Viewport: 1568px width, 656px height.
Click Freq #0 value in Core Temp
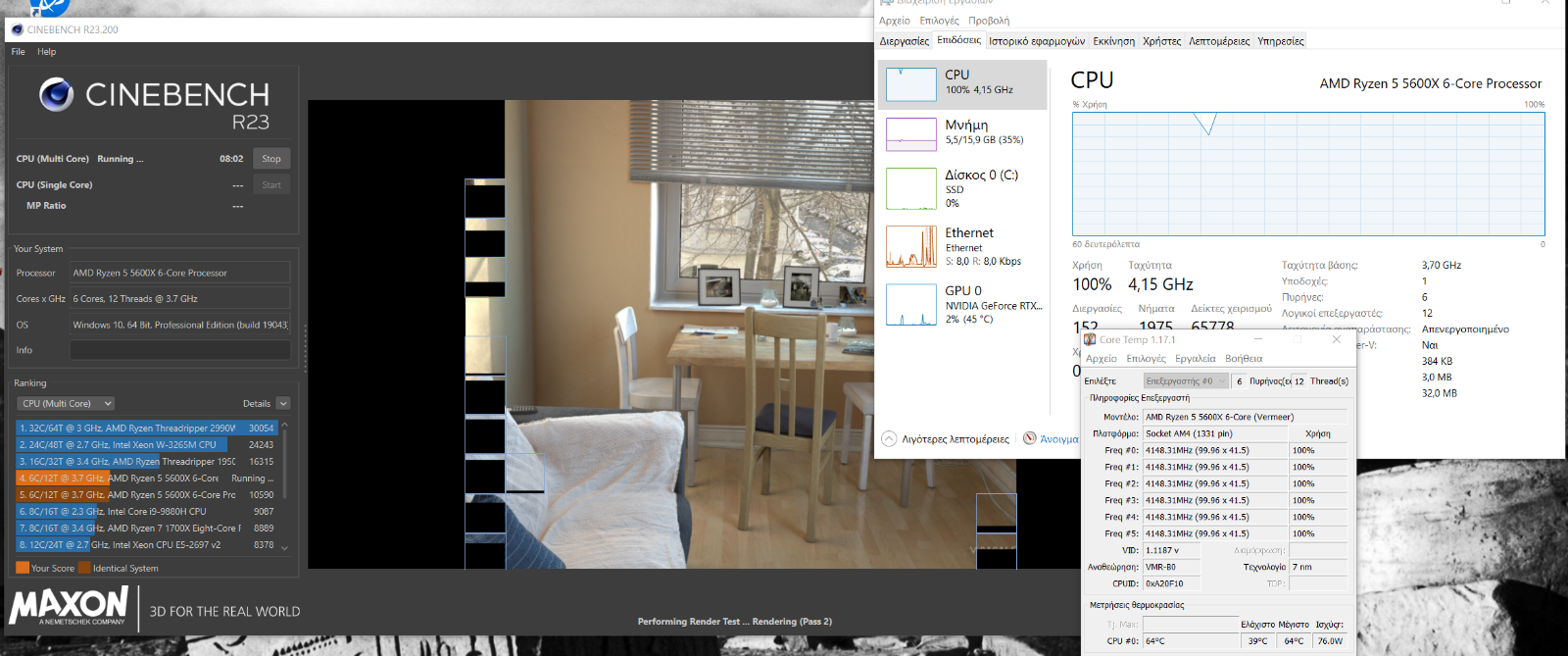tap(1214, 451)
